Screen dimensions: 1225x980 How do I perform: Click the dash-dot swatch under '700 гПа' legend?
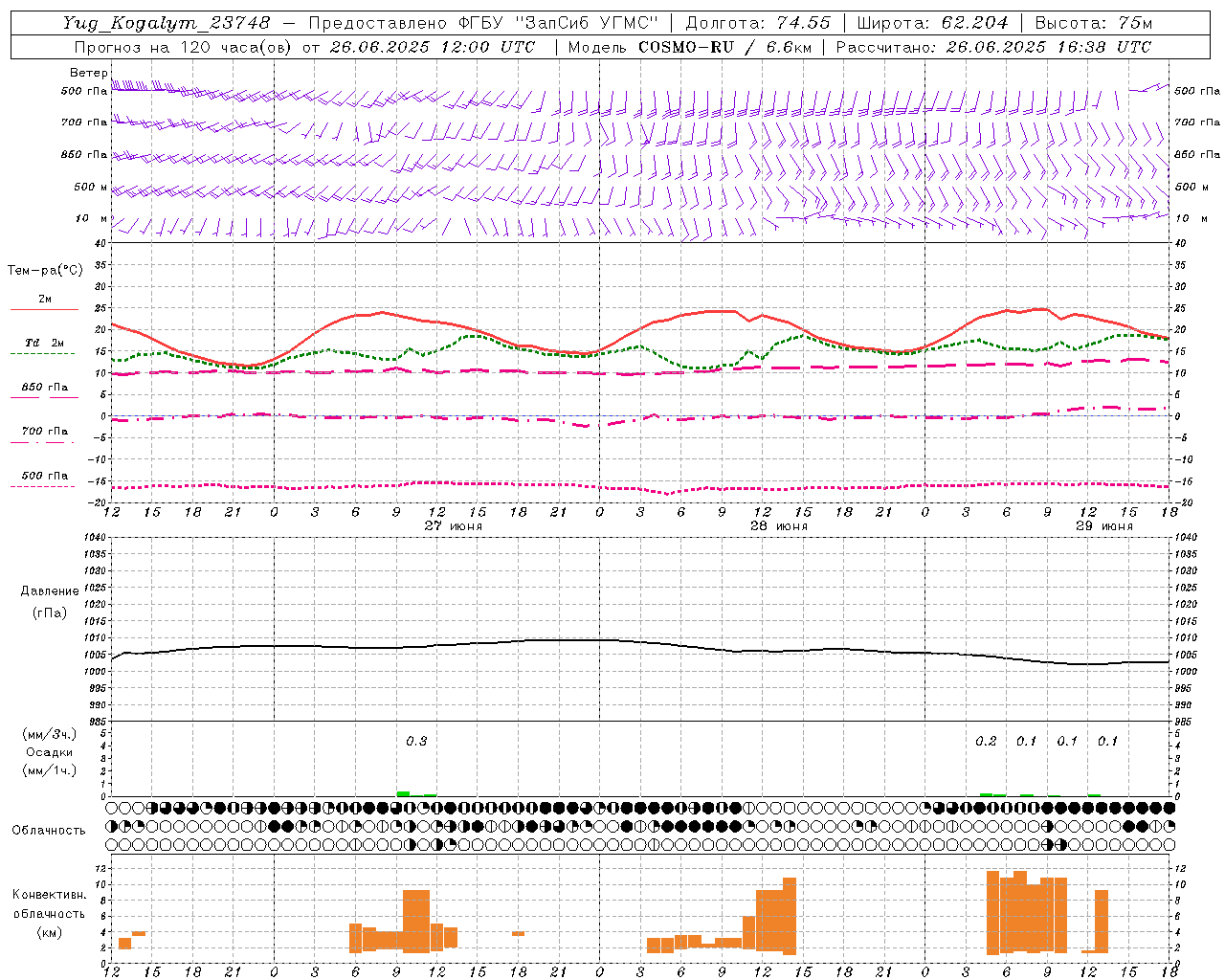coord(42,442)
